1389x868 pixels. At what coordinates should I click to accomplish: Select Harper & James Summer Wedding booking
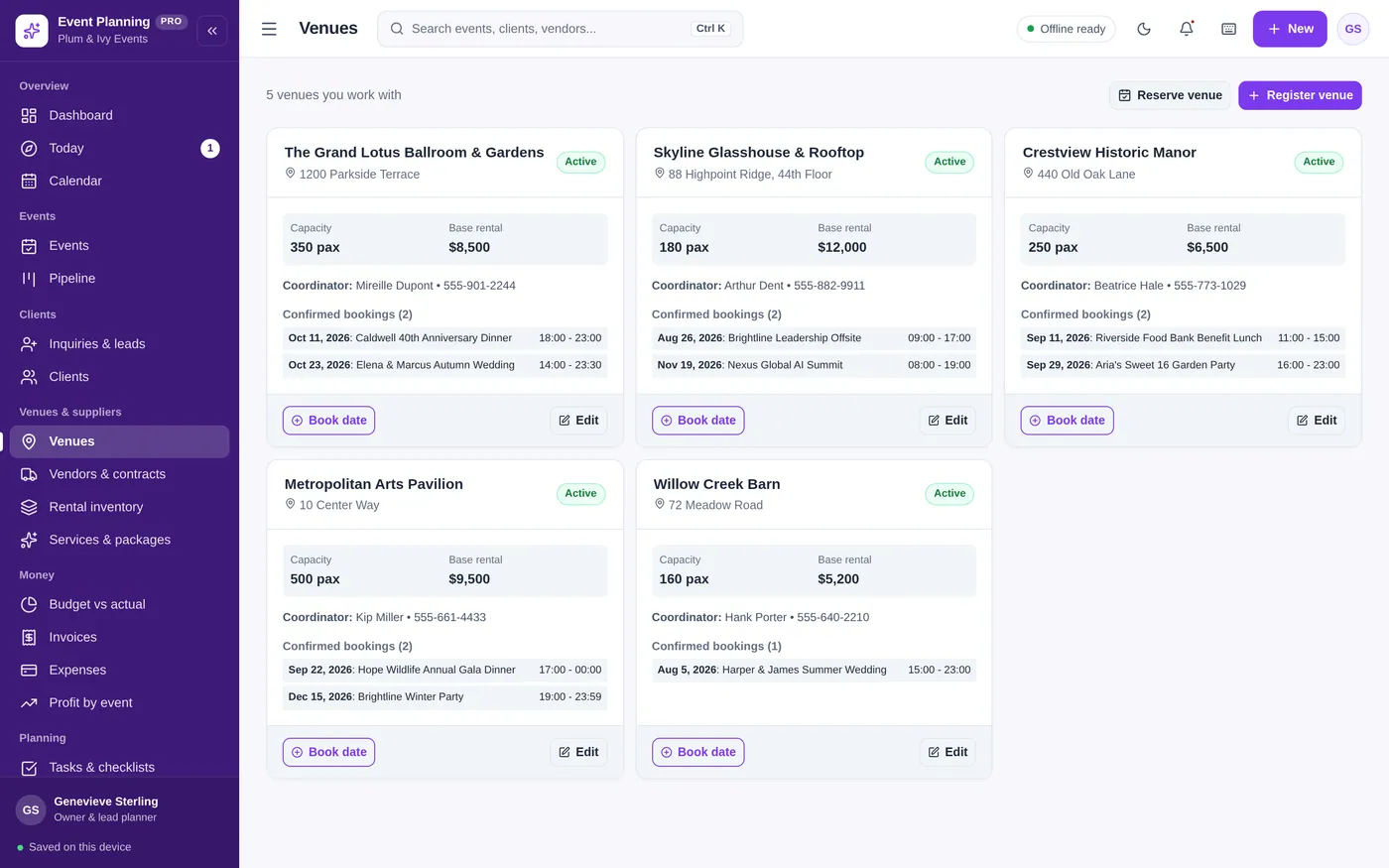(814, 670)
